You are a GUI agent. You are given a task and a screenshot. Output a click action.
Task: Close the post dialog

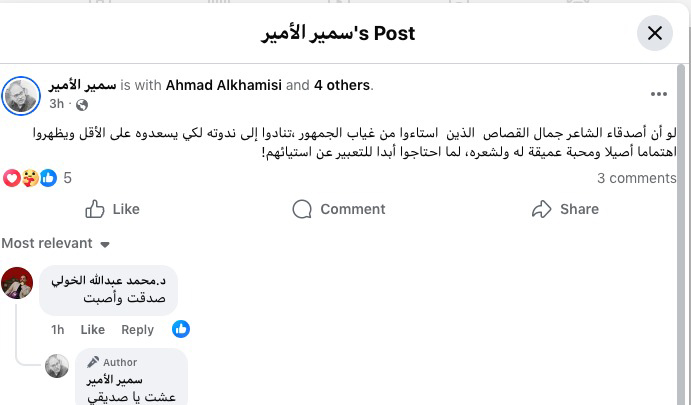point(655,33)
